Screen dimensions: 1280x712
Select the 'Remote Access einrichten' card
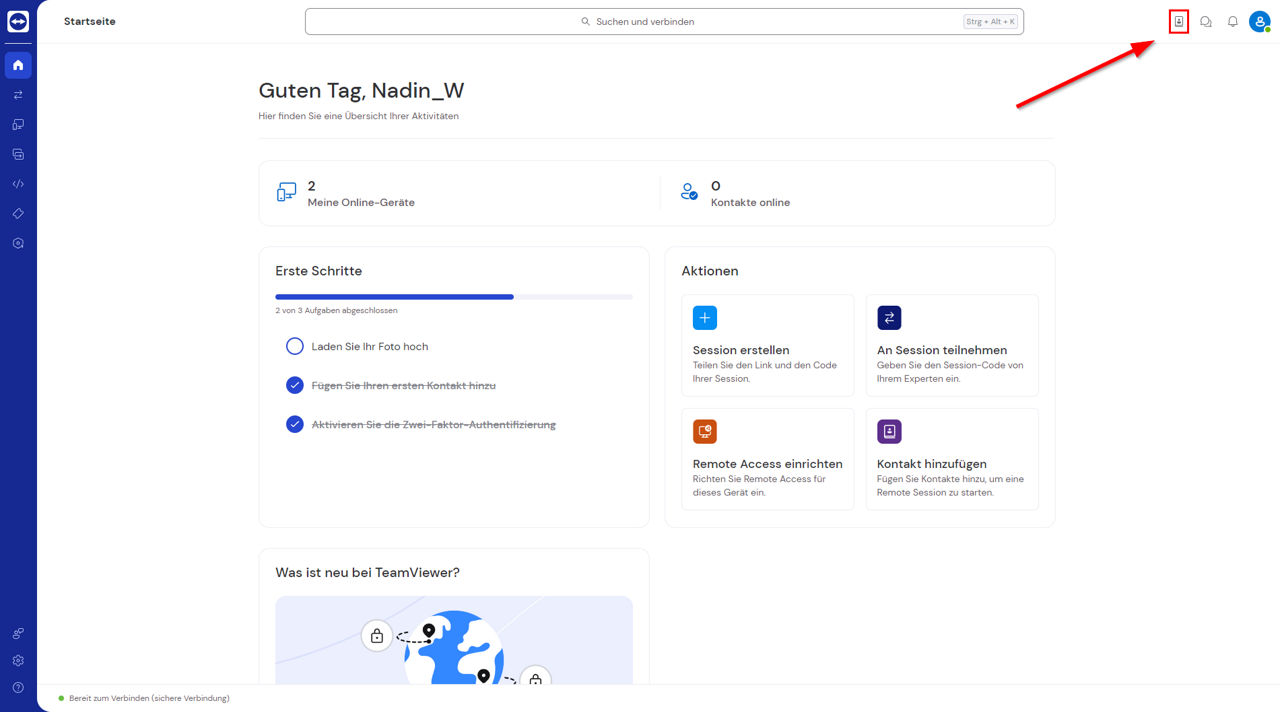tap(768, 459)
